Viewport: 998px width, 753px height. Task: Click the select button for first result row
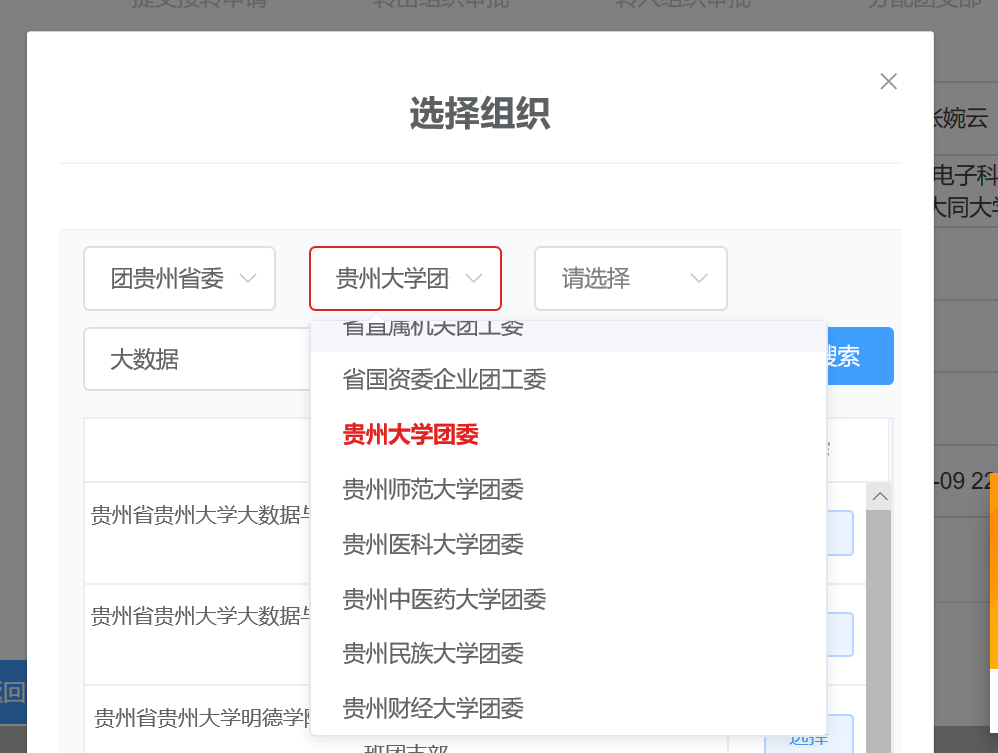pos(840,533)
